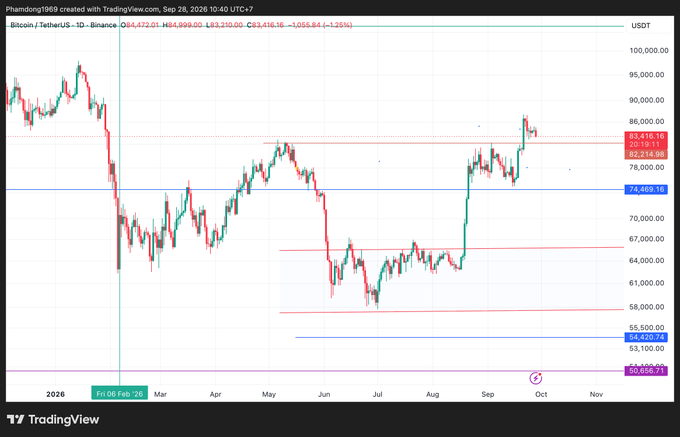
Task: Click the 82,214.98 price line label
Action: tap(646, 154)
